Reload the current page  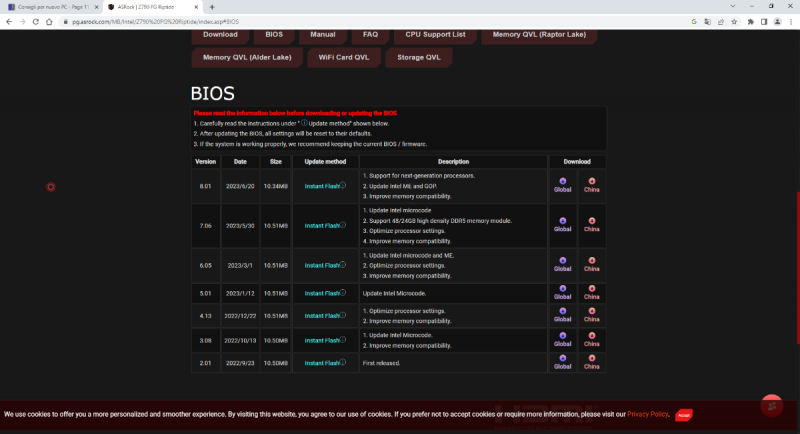tap(36, 22)
